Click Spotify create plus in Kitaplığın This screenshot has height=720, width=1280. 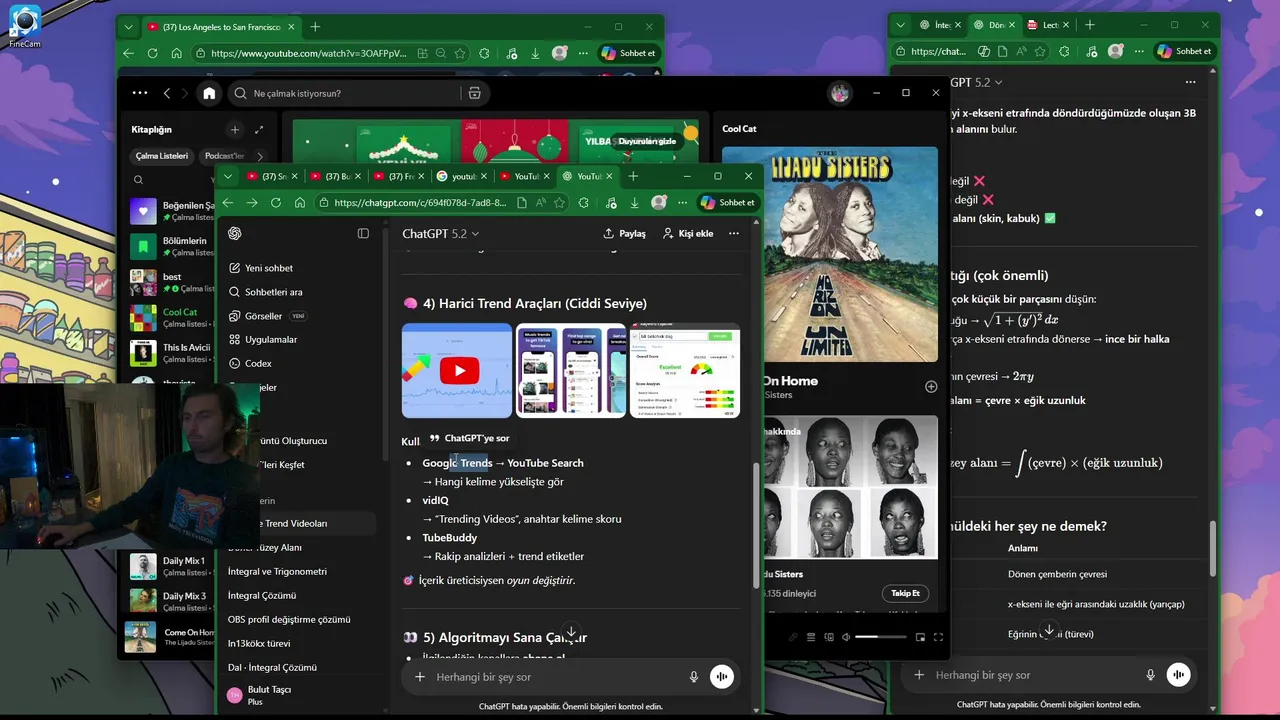[234, 130]
